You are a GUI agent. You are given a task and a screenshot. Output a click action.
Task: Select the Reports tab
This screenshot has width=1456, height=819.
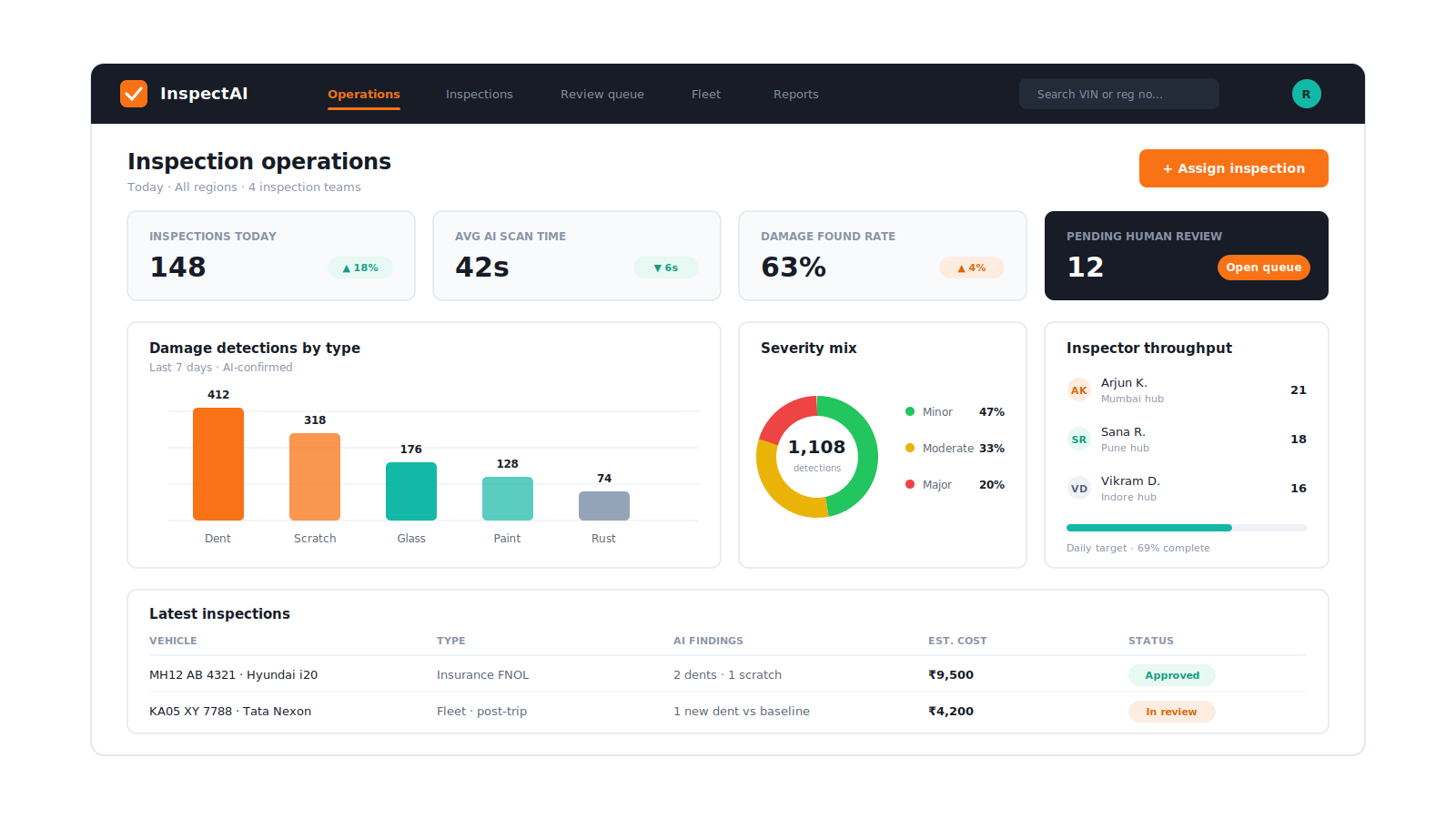796,94
